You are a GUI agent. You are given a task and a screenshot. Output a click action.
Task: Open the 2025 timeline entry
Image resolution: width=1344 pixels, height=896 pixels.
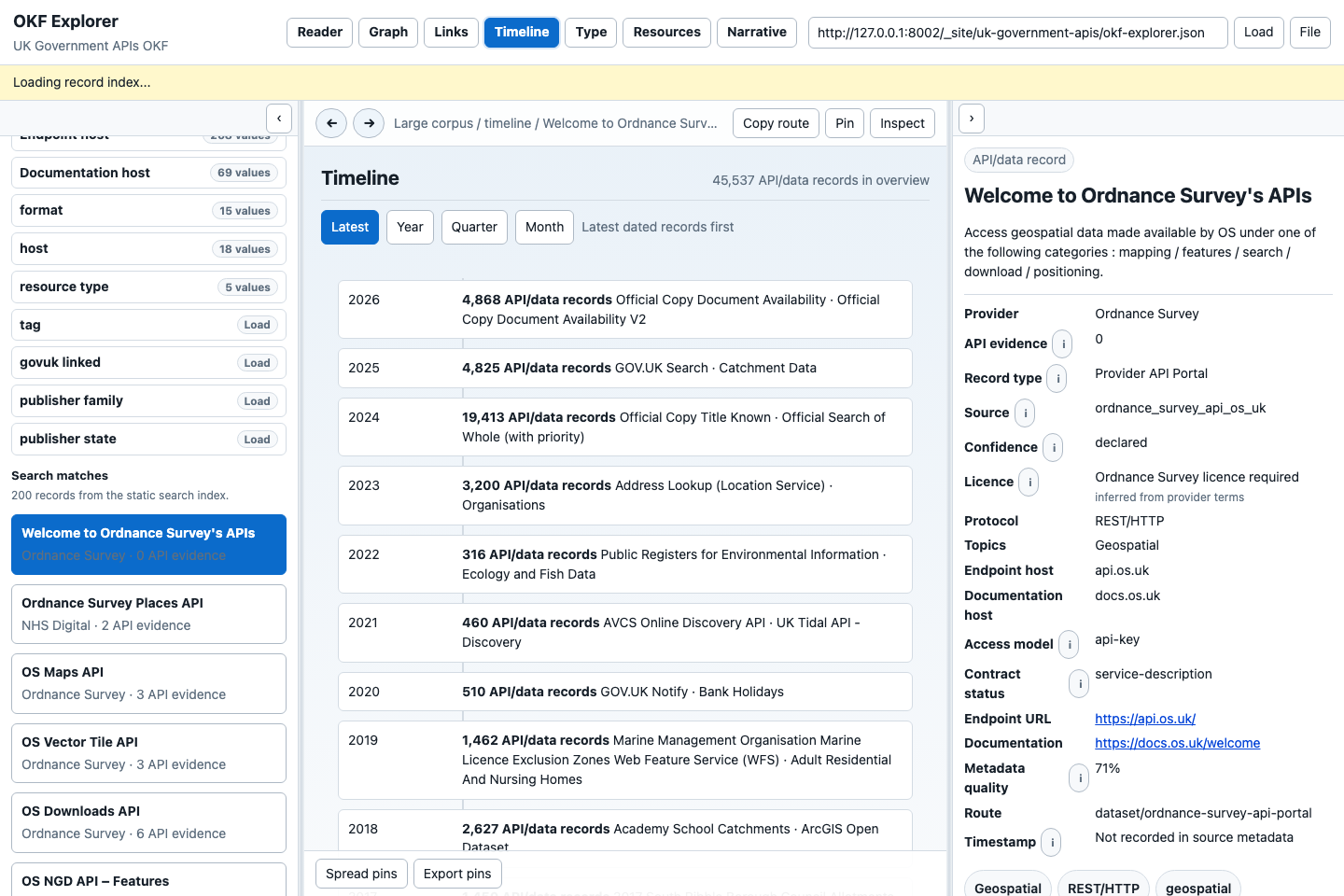624,368
